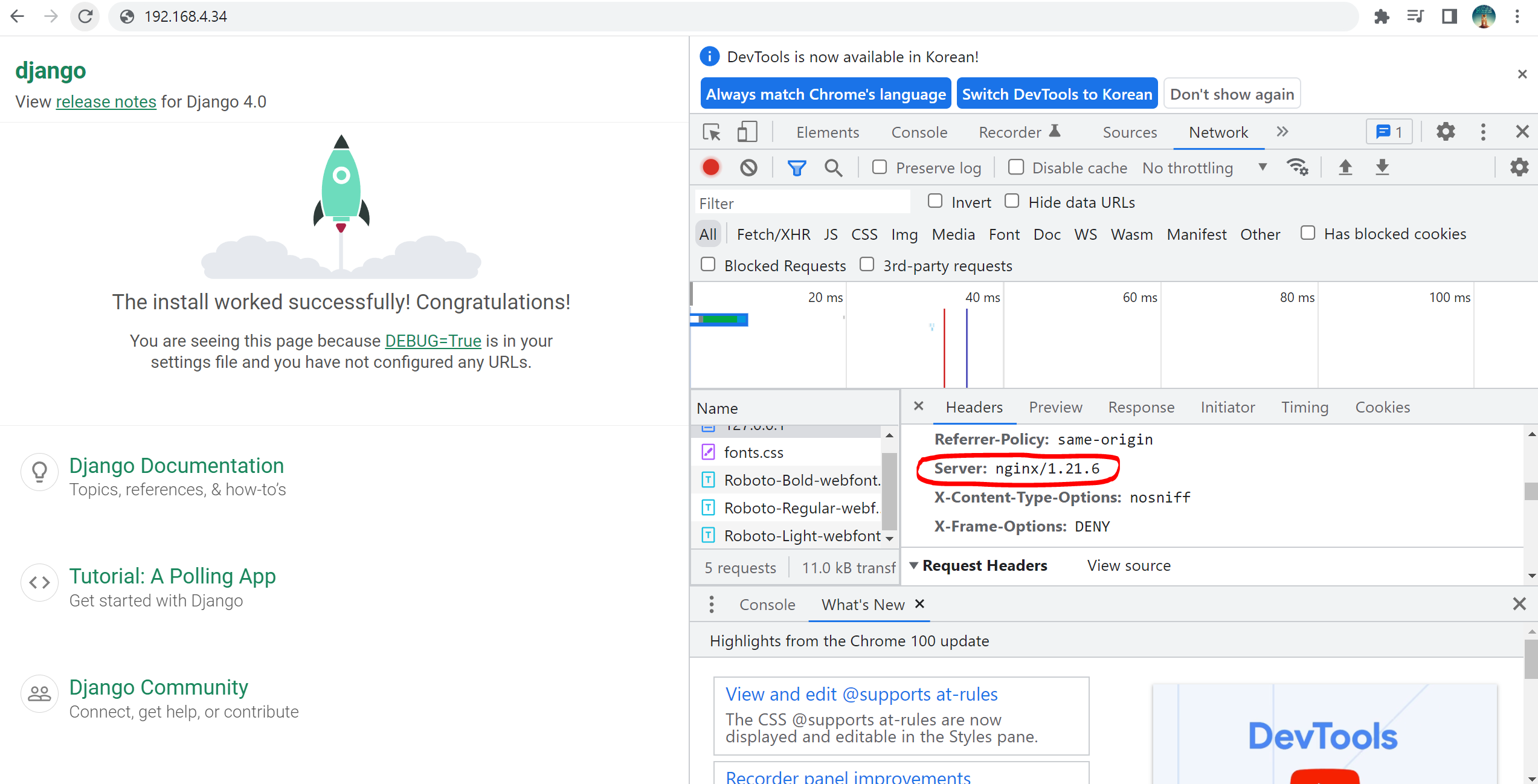The image size is (1538, 784).
Task: Click in the Filter input field
Action: 802,203
